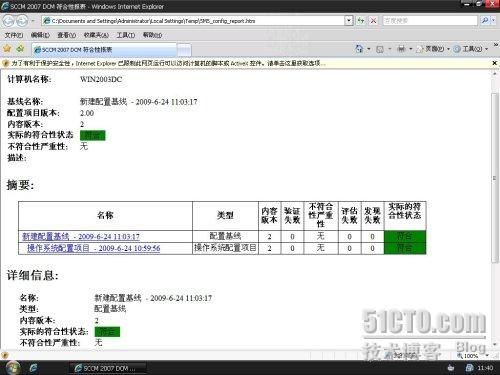This screenshot has height=375, width=500.
Task: Click the 详细信息 section heading
Action: (33, 275)
